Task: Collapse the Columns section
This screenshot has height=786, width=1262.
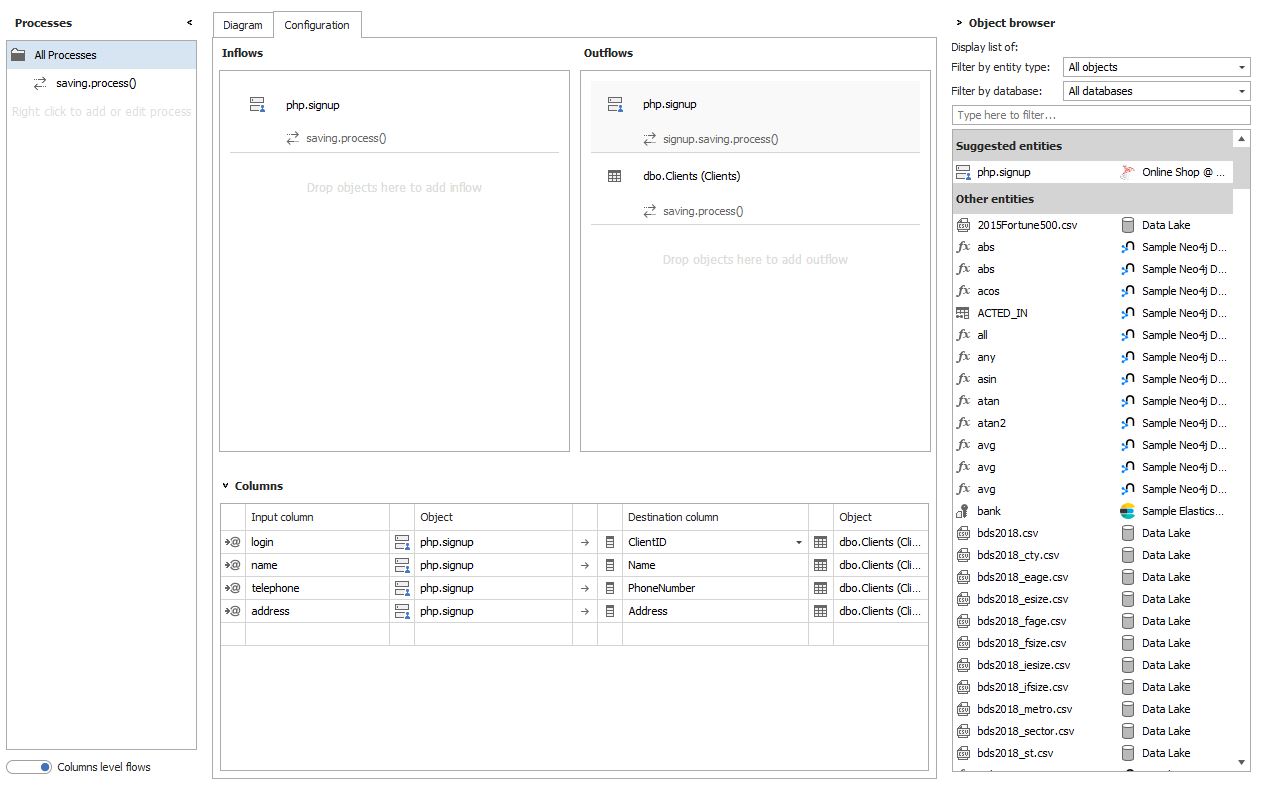Action: click(226, 486)
